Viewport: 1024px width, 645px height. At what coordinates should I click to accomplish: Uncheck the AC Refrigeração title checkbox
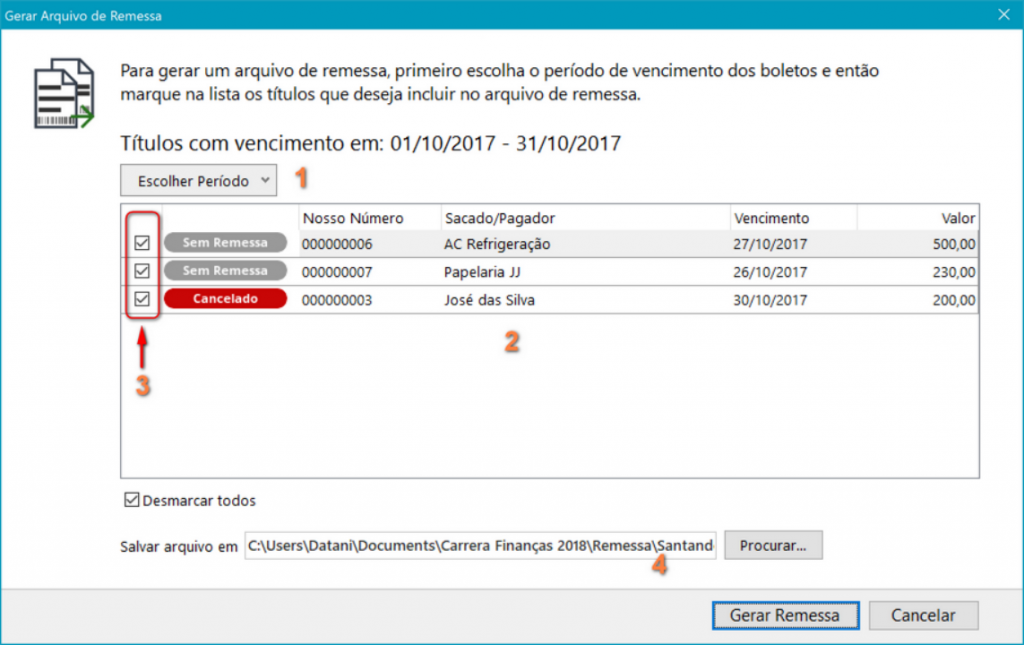coord(142,243)
